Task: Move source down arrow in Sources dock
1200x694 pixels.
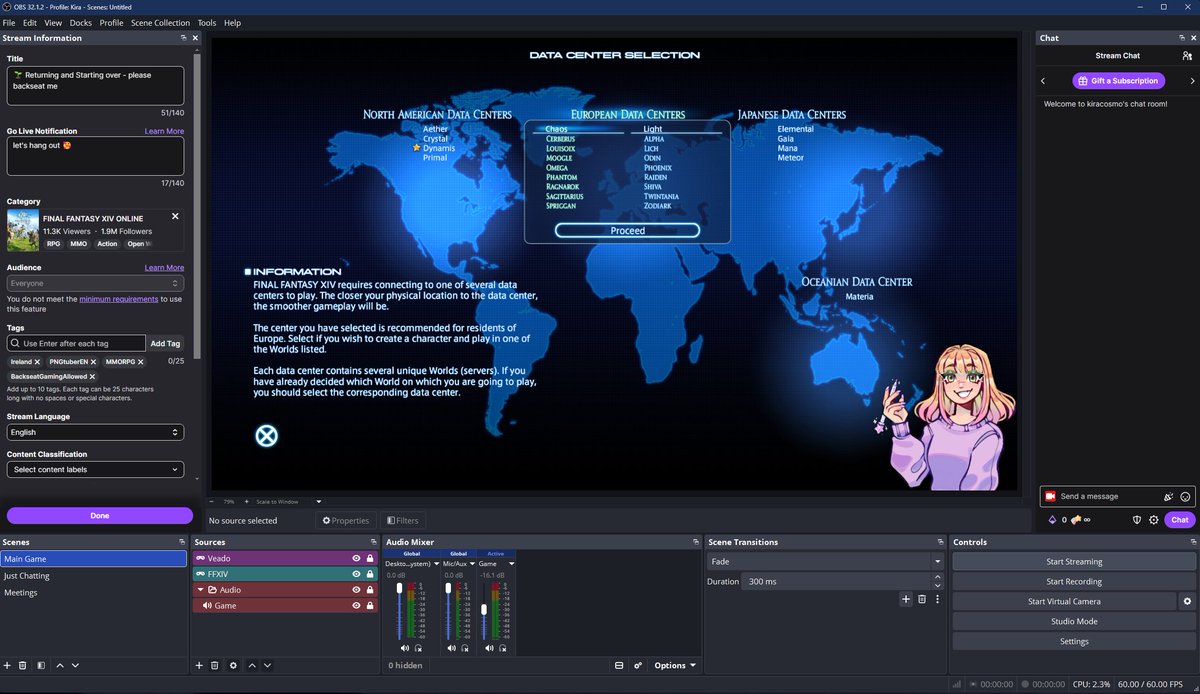Action: tap(268, 665)
